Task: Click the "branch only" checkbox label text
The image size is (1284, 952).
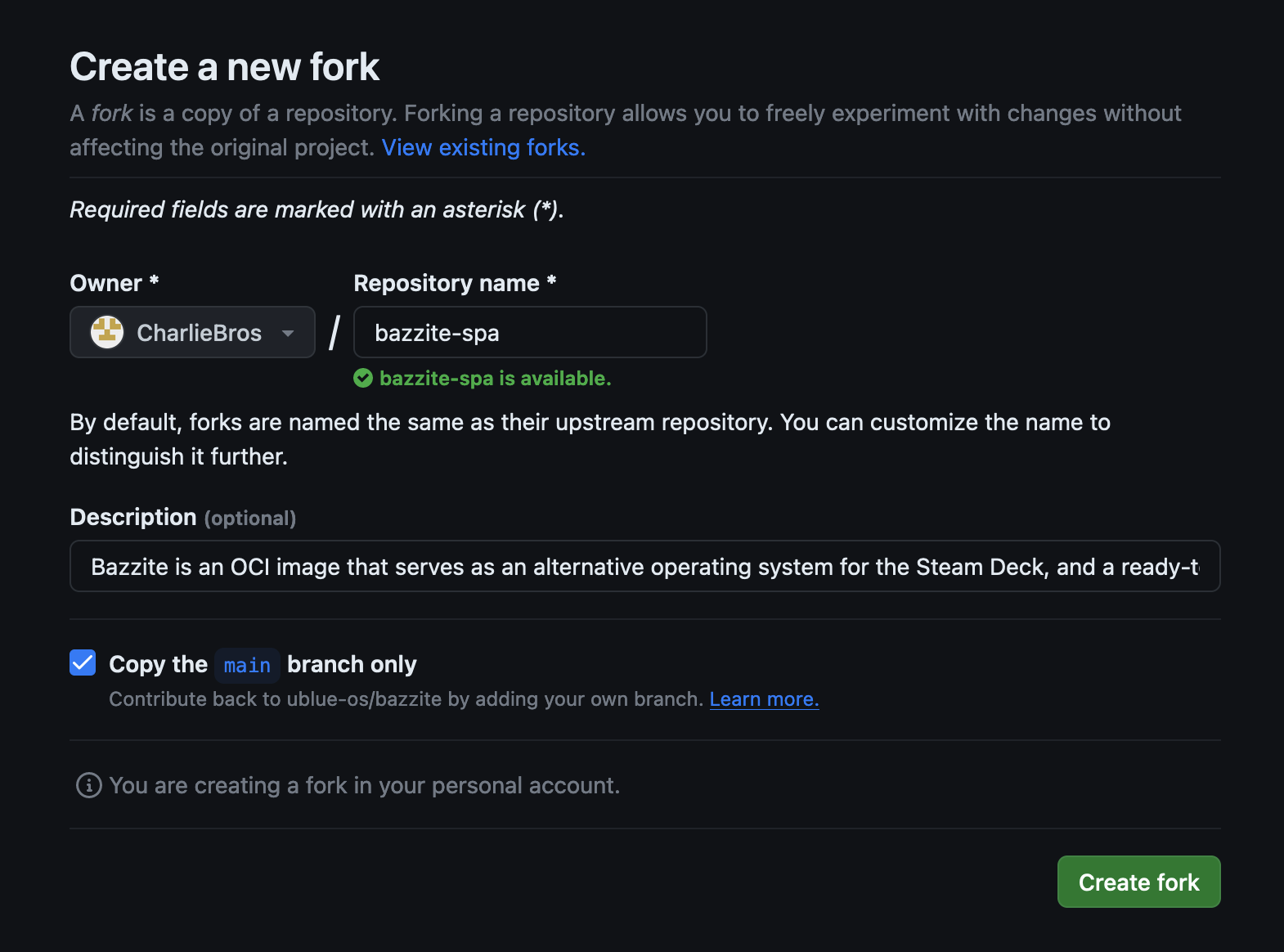Action: (352, 664)
